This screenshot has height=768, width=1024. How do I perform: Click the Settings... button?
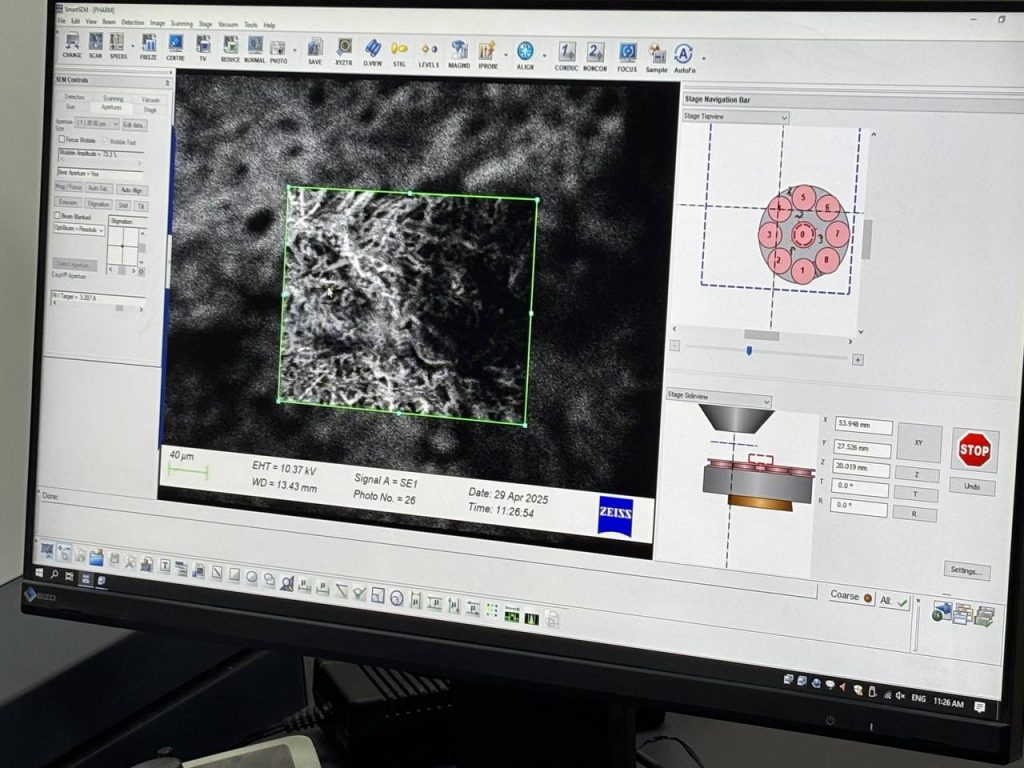tap(966, 571)
